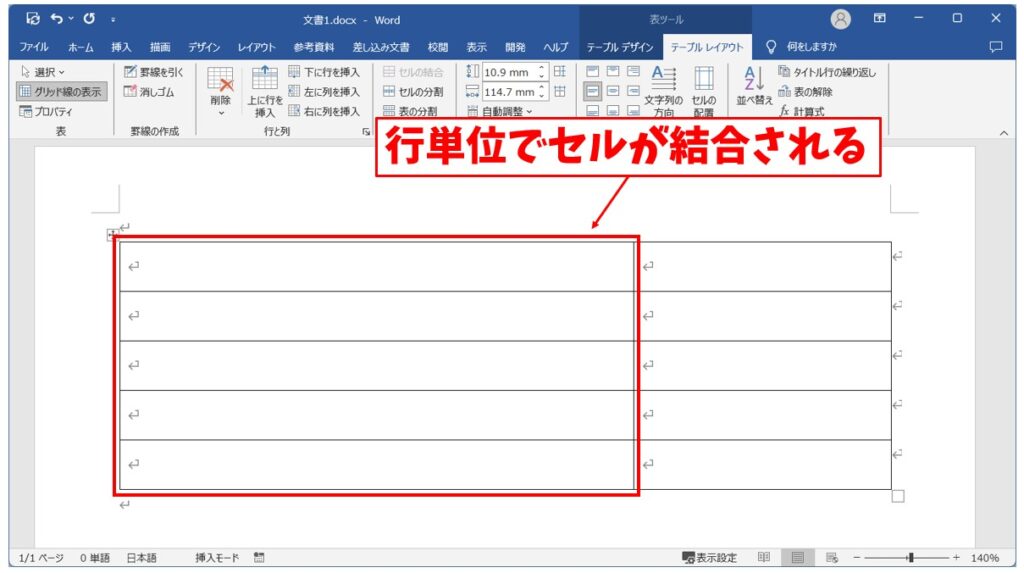1024x573 pixels.
Task: Open the undo history dropdown arrow
Action: (71, 19)
